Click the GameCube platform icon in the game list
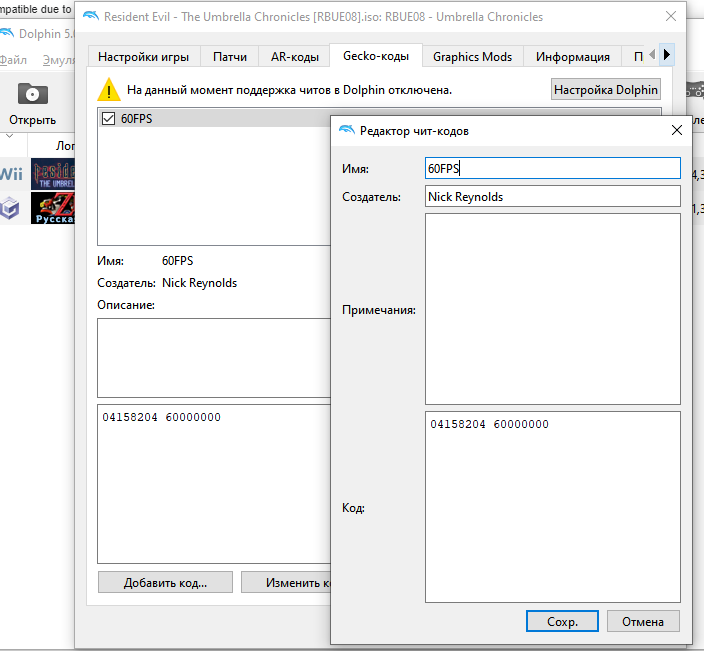Screen dimensions: 704x651 point(10,209)
